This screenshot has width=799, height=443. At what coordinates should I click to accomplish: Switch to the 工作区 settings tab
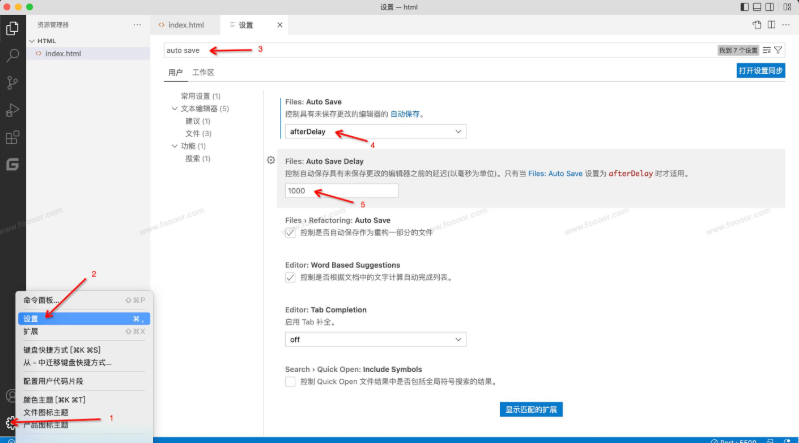click(x=203, y=73)
